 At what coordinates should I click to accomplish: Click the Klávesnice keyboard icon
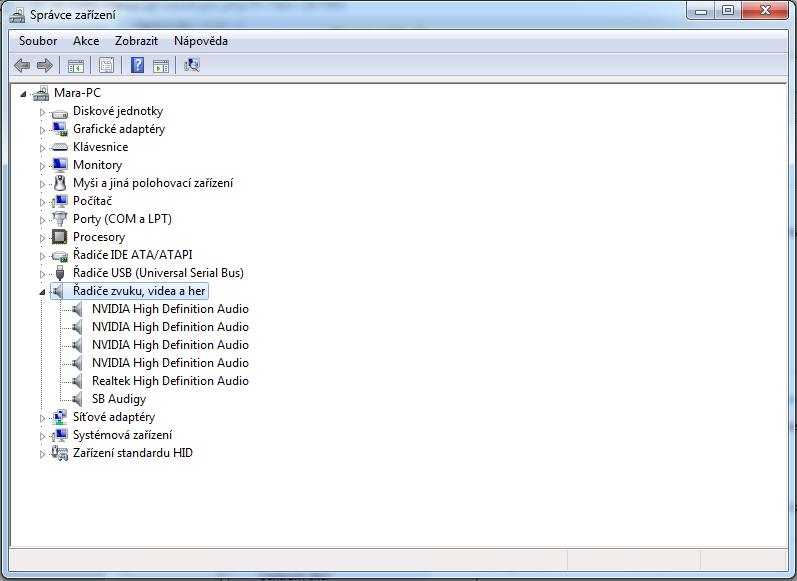coord(59,147)
